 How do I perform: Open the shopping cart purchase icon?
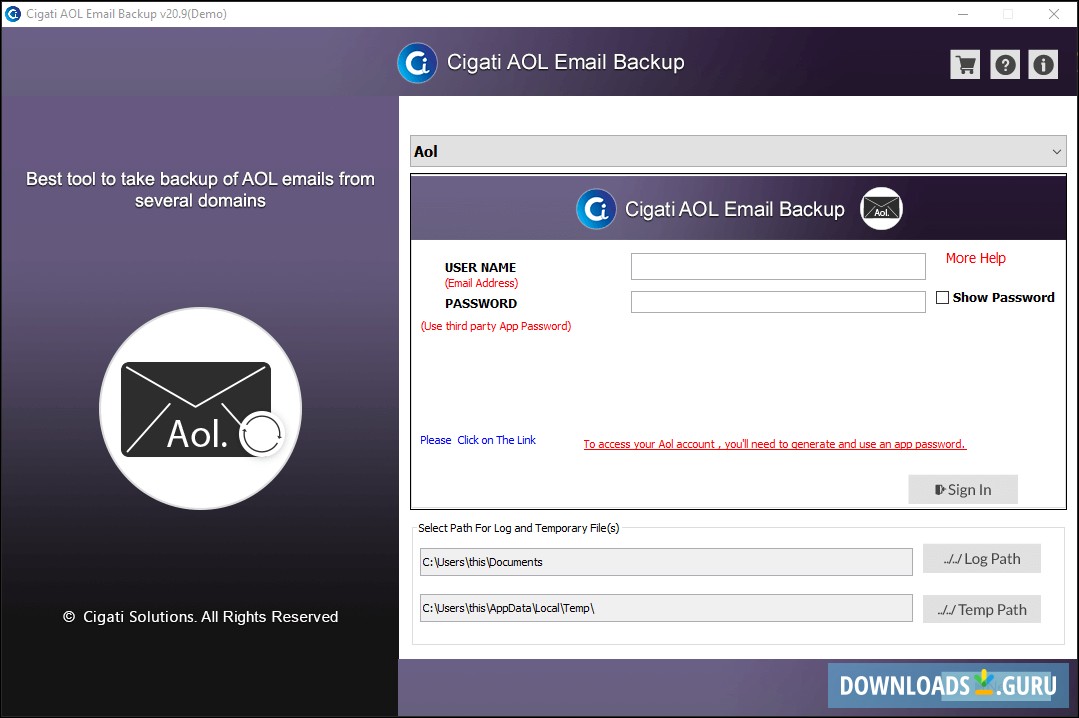pyautogui.click(x=965, y=65)
